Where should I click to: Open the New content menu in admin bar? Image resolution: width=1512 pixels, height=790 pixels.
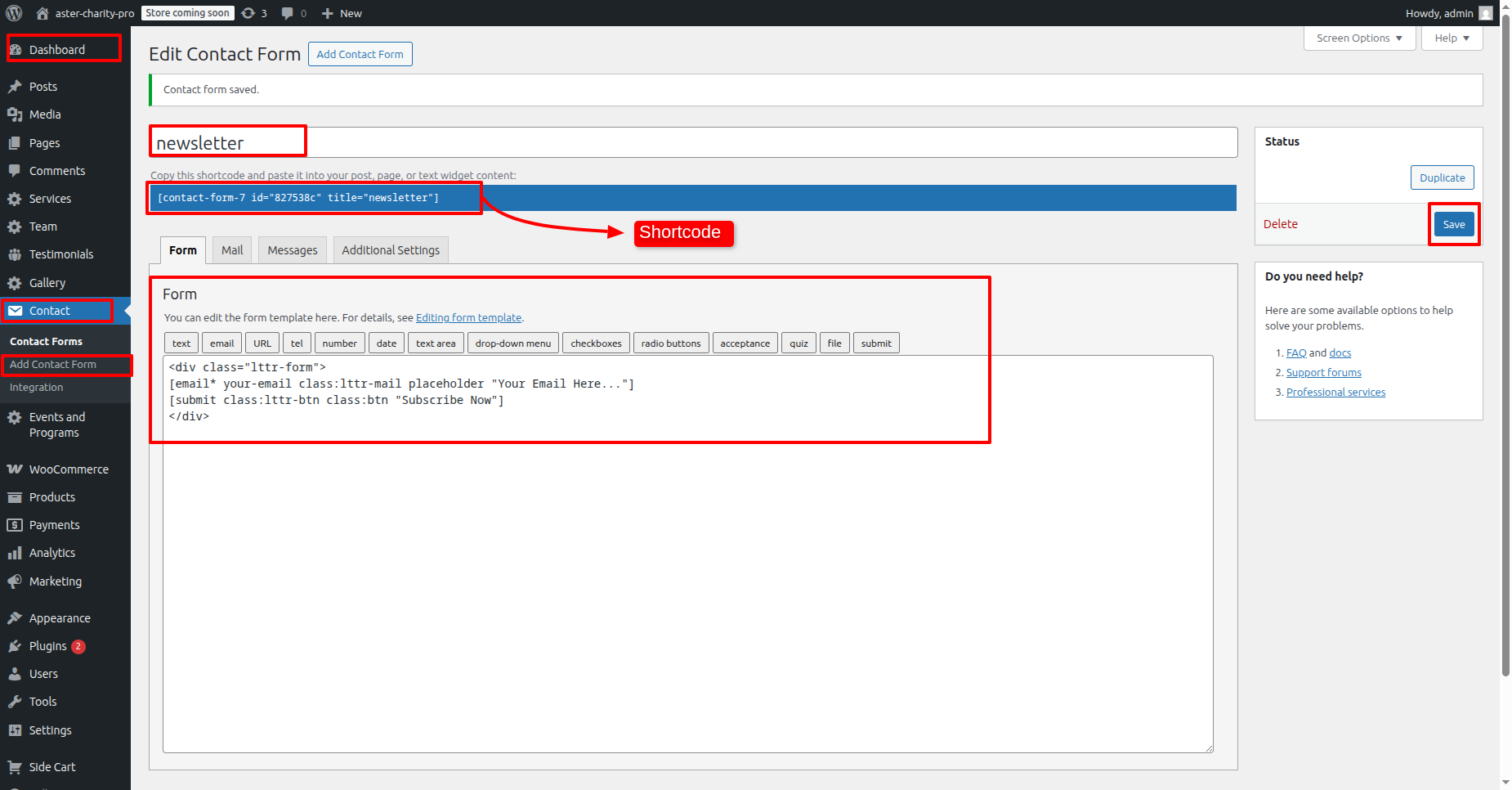[x=342, y=13]
